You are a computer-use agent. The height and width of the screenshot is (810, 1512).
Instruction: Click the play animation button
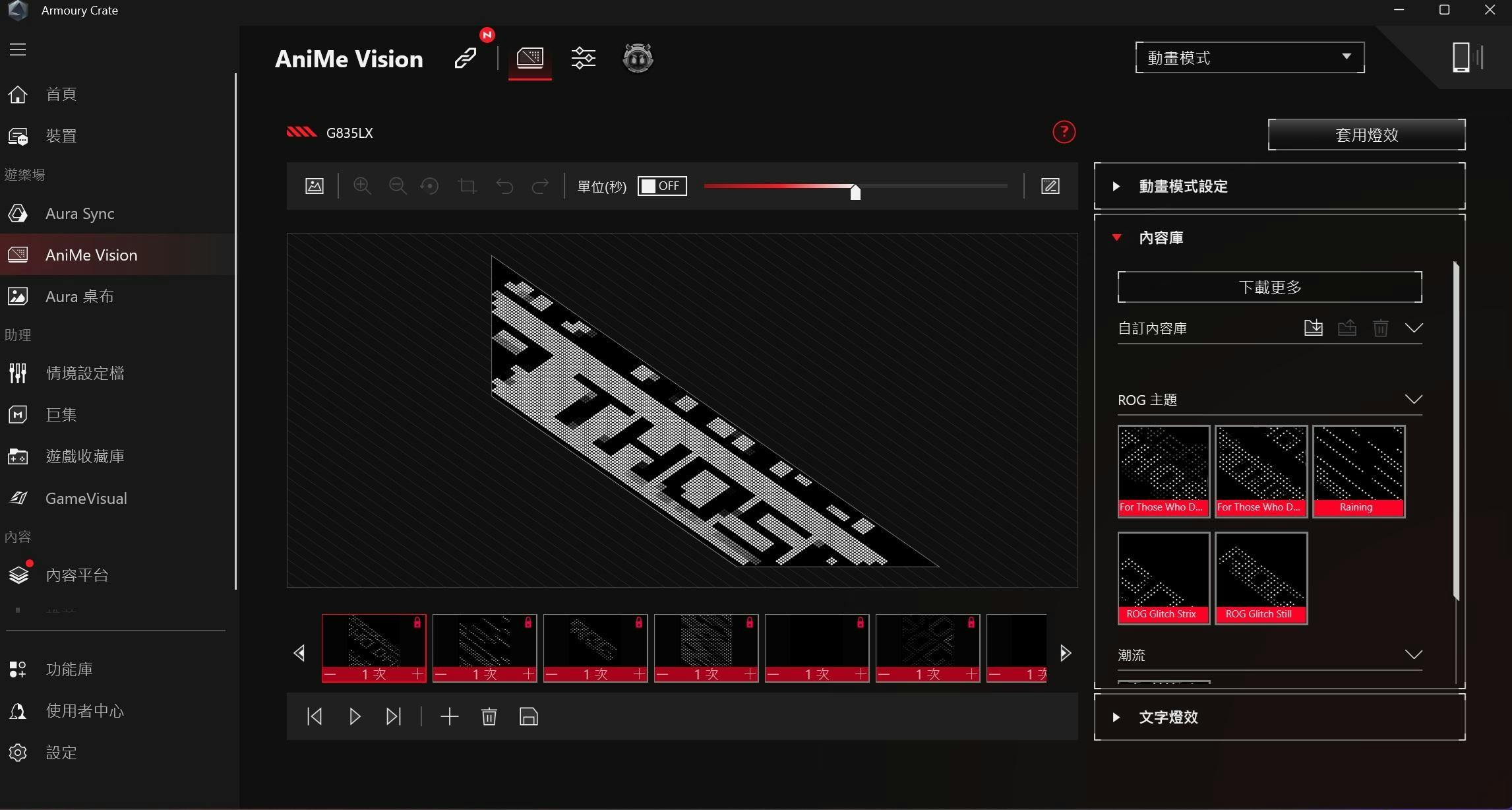(x=355, y=716)
